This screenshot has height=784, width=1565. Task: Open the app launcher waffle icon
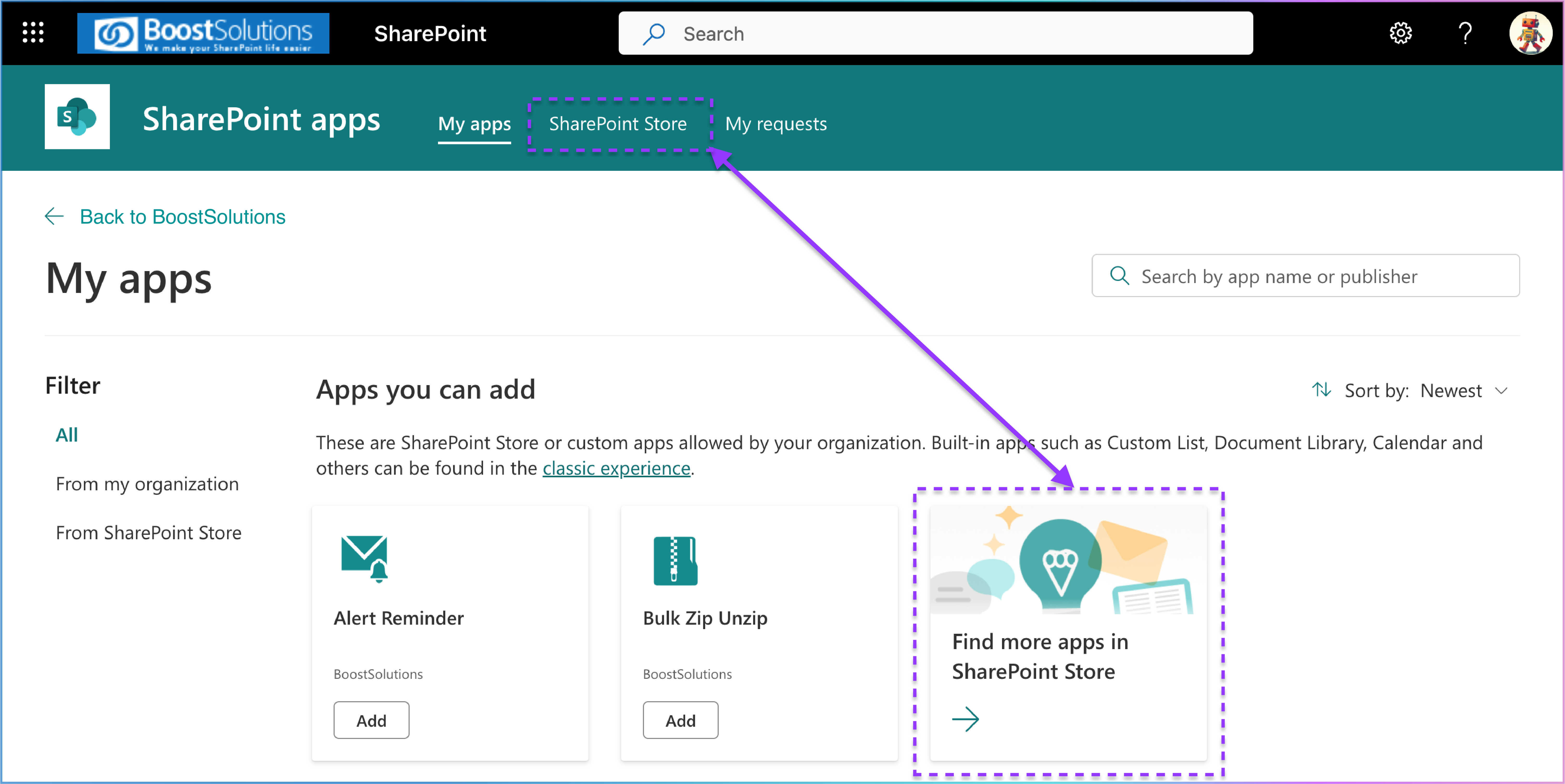pos(33,33)
